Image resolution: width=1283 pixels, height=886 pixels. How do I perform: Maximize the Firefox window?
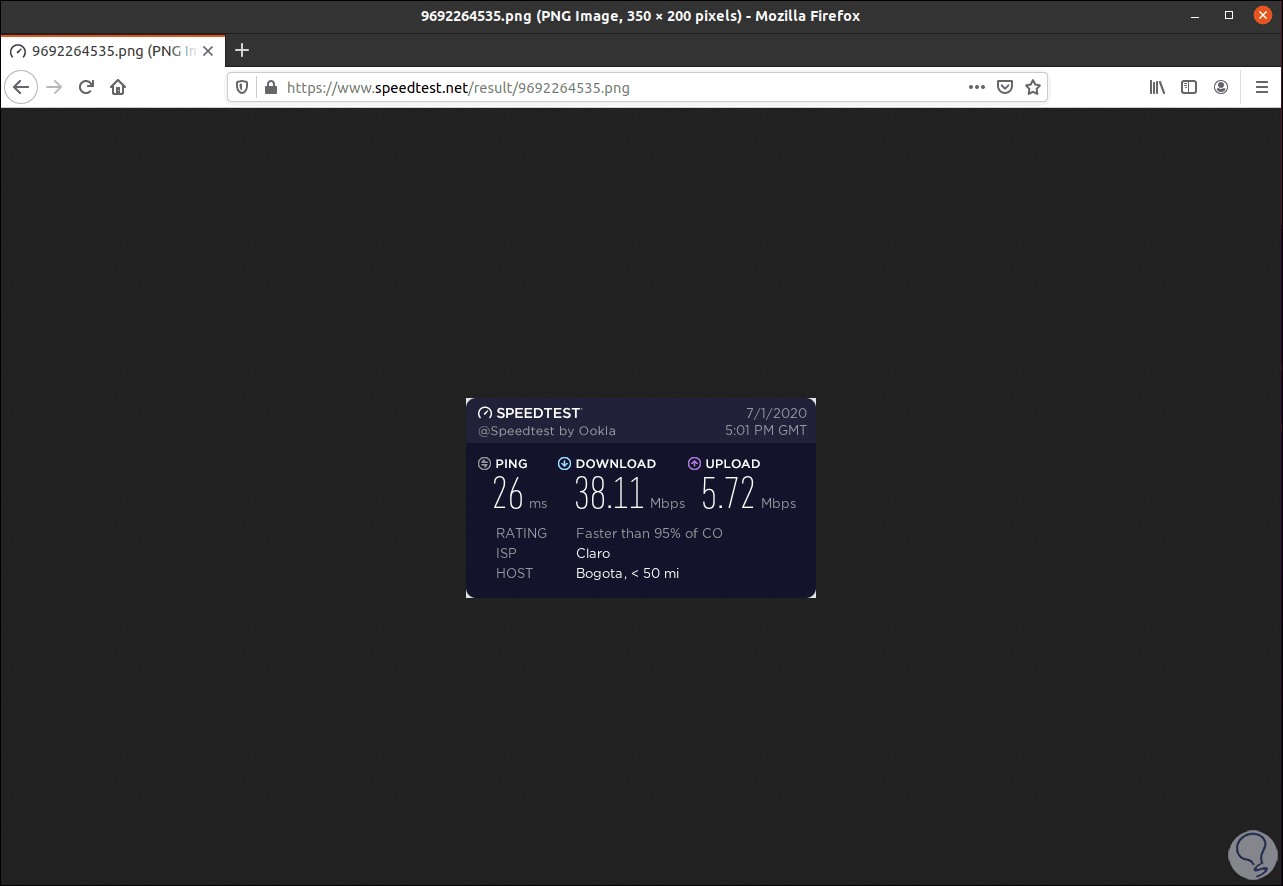tap(1229, 16)
